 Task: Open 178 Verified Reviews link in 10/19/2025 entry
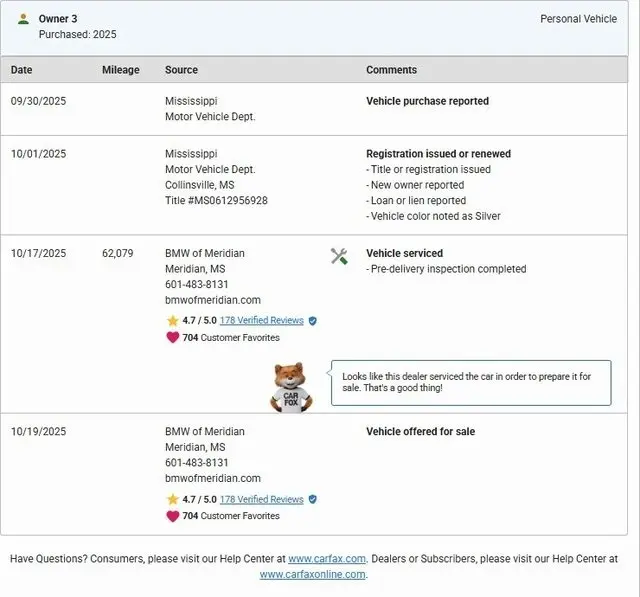click(x=261, y=499)
